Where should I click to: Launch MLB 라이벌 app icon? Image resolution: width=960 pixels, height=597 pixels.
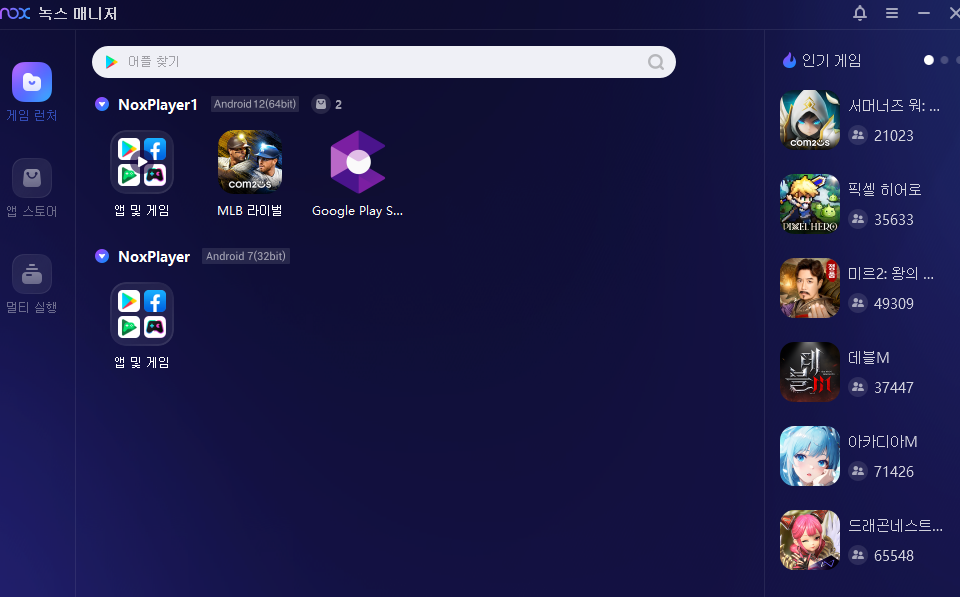250,162
